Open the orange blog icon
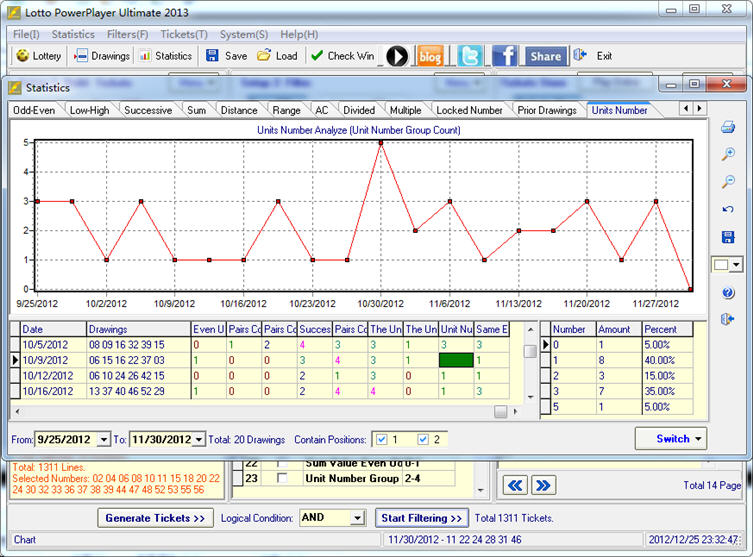 click(430, 56)
